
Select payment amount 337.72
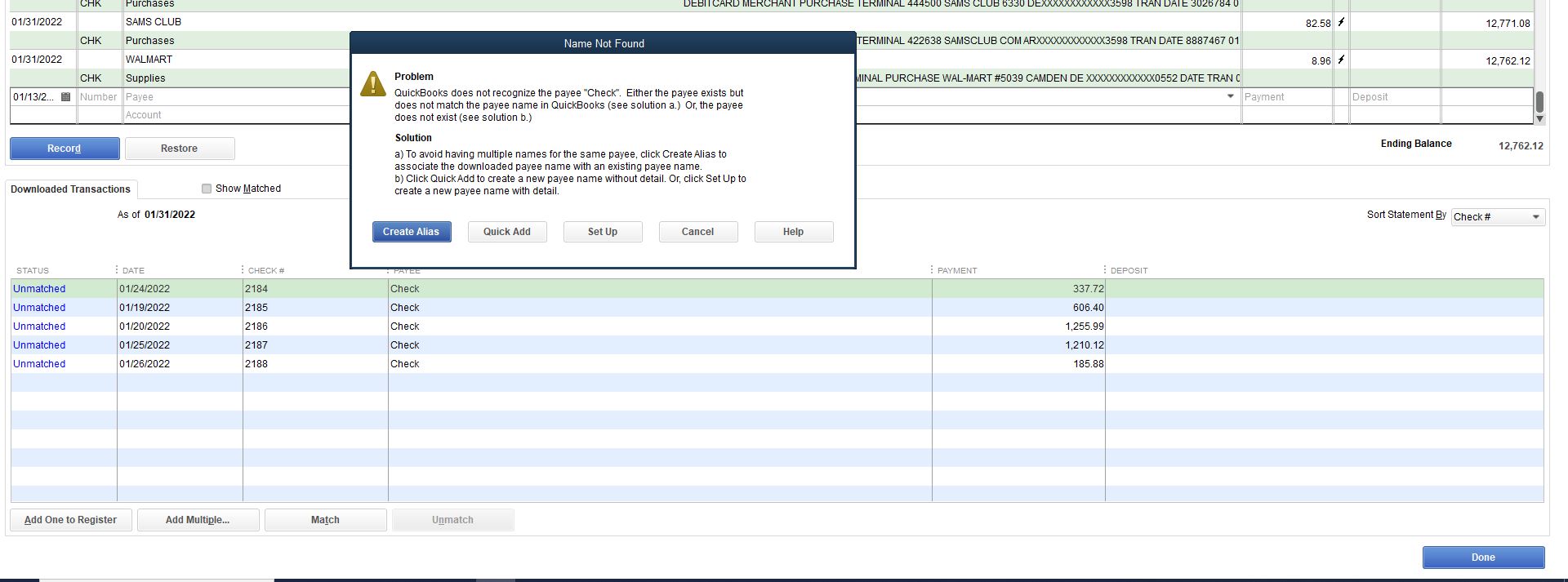click(1088, 289)
